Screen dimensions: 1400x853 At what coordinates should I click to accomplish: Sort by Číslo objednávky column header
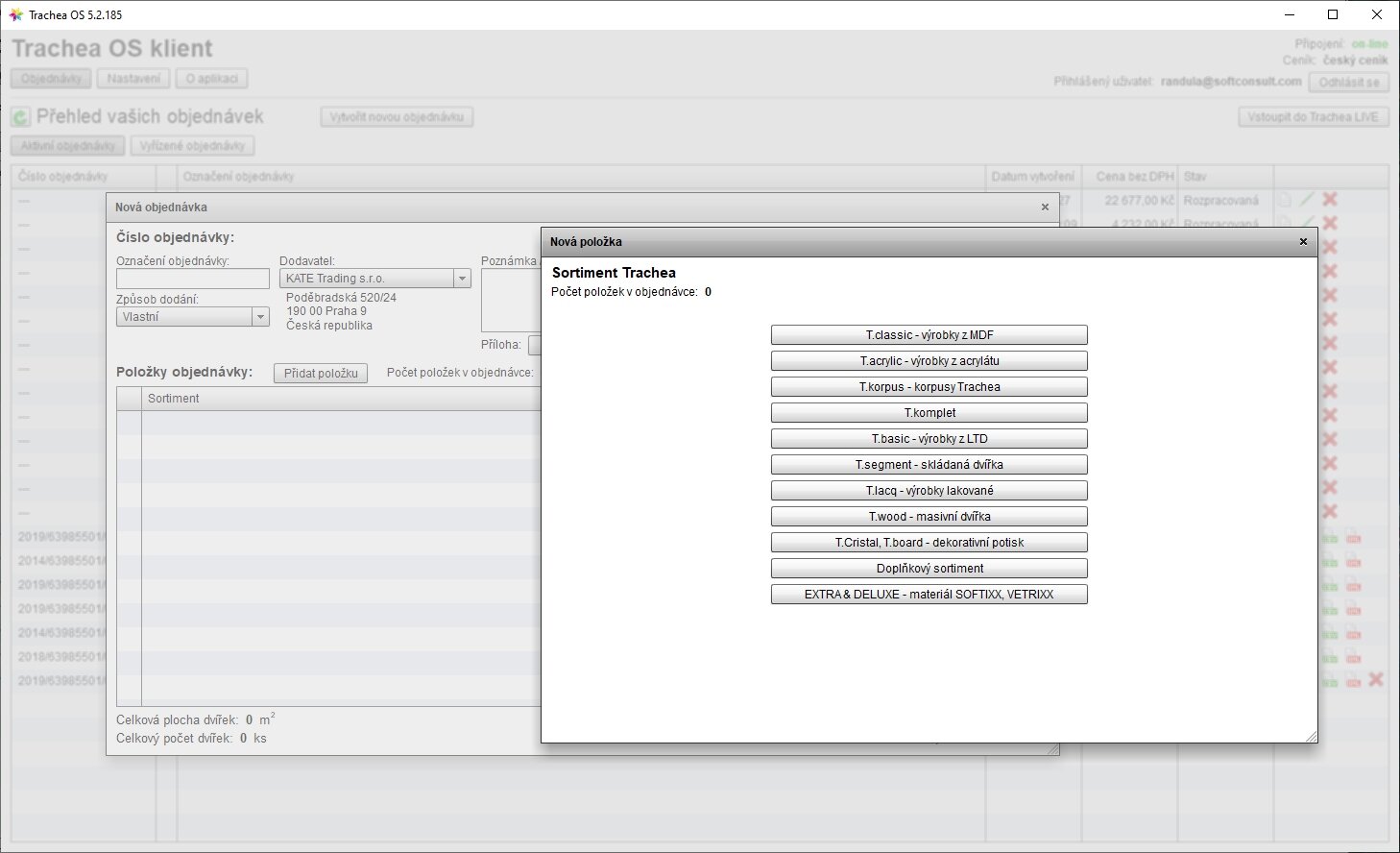(84, 177)
